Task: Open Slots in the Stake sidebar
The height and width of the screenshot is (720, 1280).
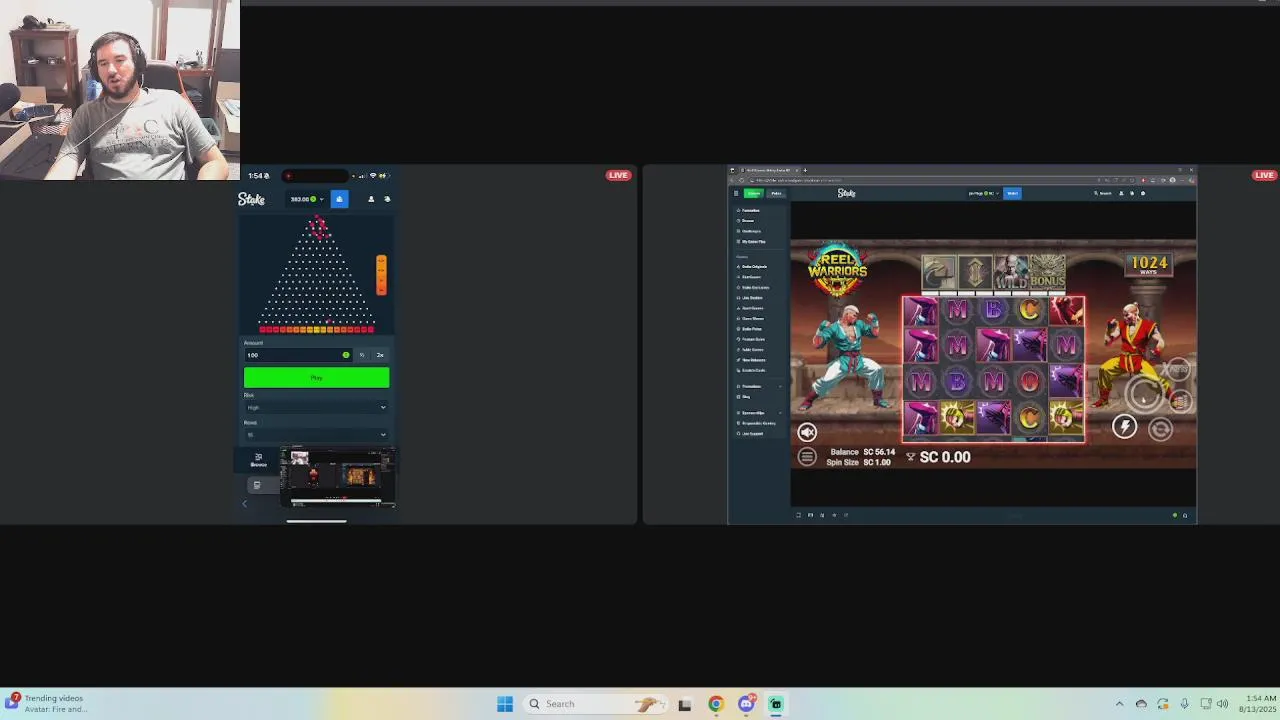Action: (x=752, y=277)
